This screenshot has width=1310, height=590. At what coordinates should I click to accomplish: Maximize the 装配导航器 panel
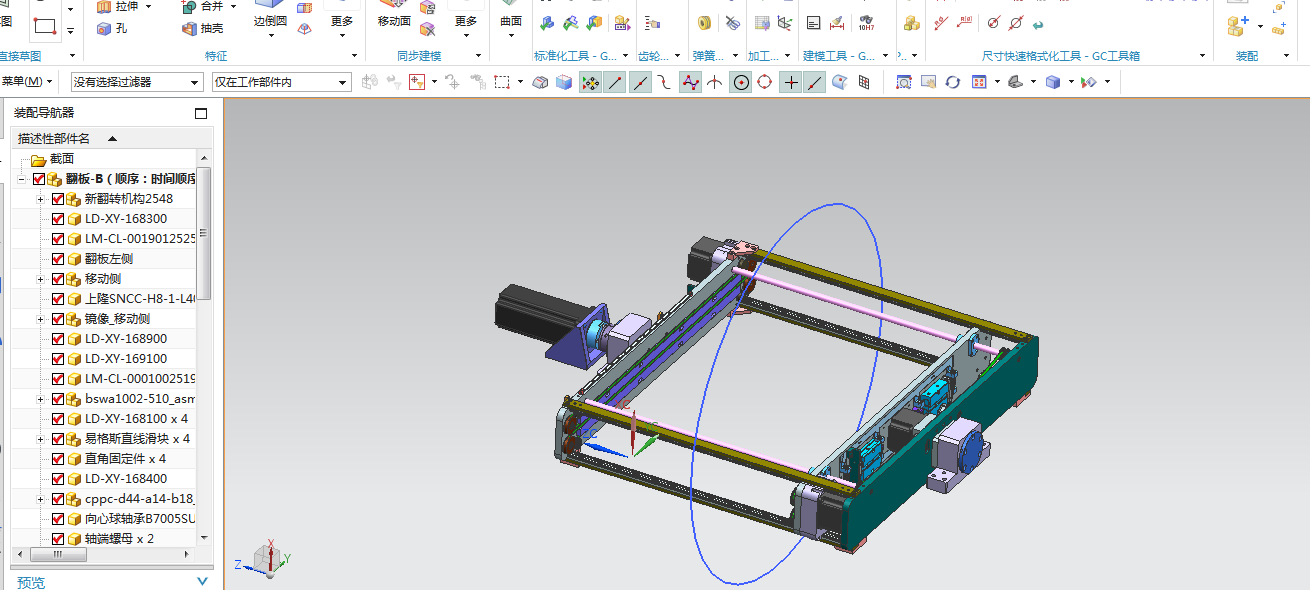201,114
